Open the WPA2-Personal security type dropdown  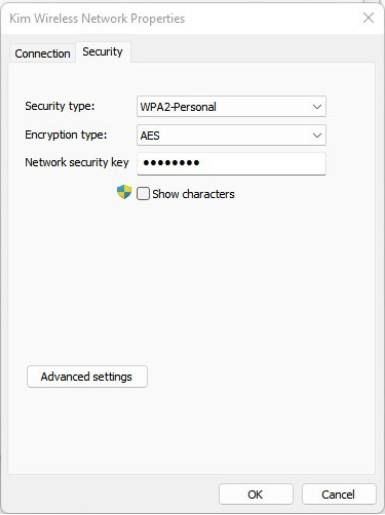click(231, 107)
